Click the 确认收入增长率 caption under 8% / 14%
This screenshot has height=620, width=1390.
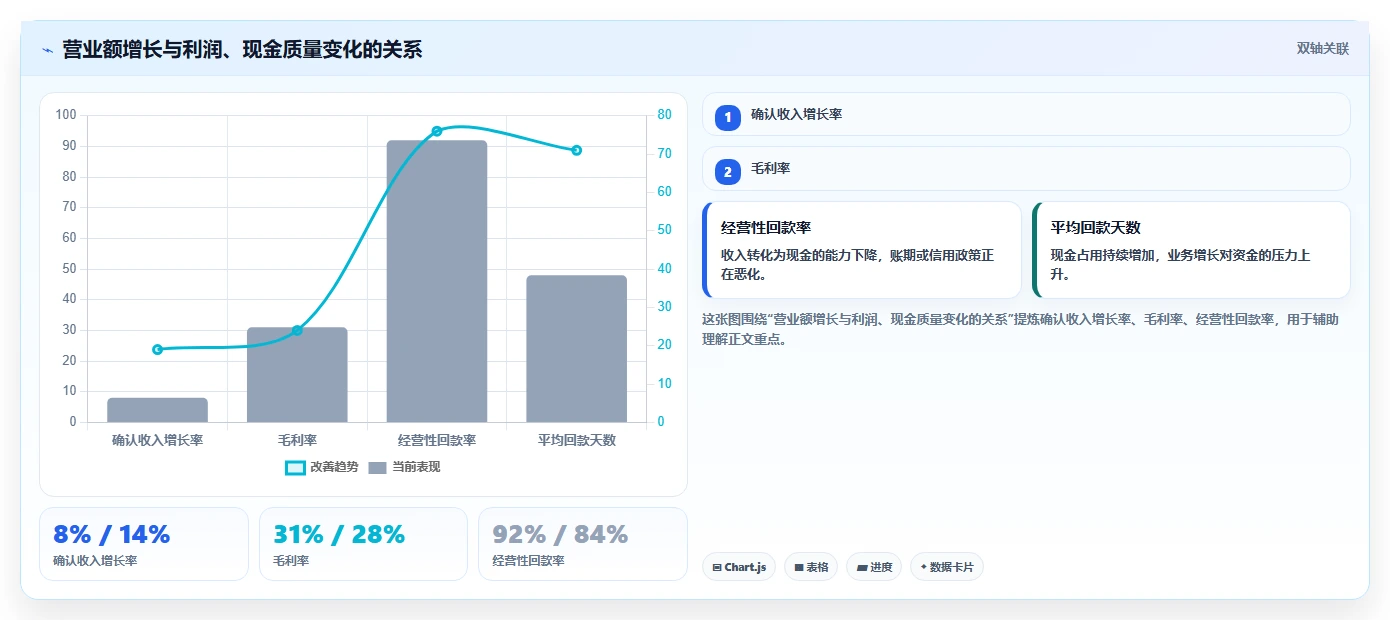pos(95,561)
